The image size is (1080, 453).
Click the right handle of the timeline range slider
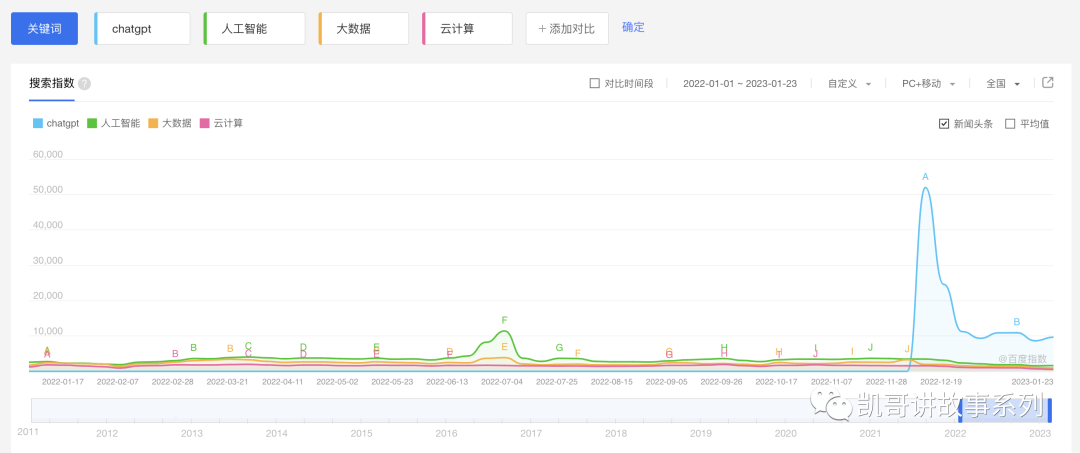pyautogui.click(x=1050, y=410)
